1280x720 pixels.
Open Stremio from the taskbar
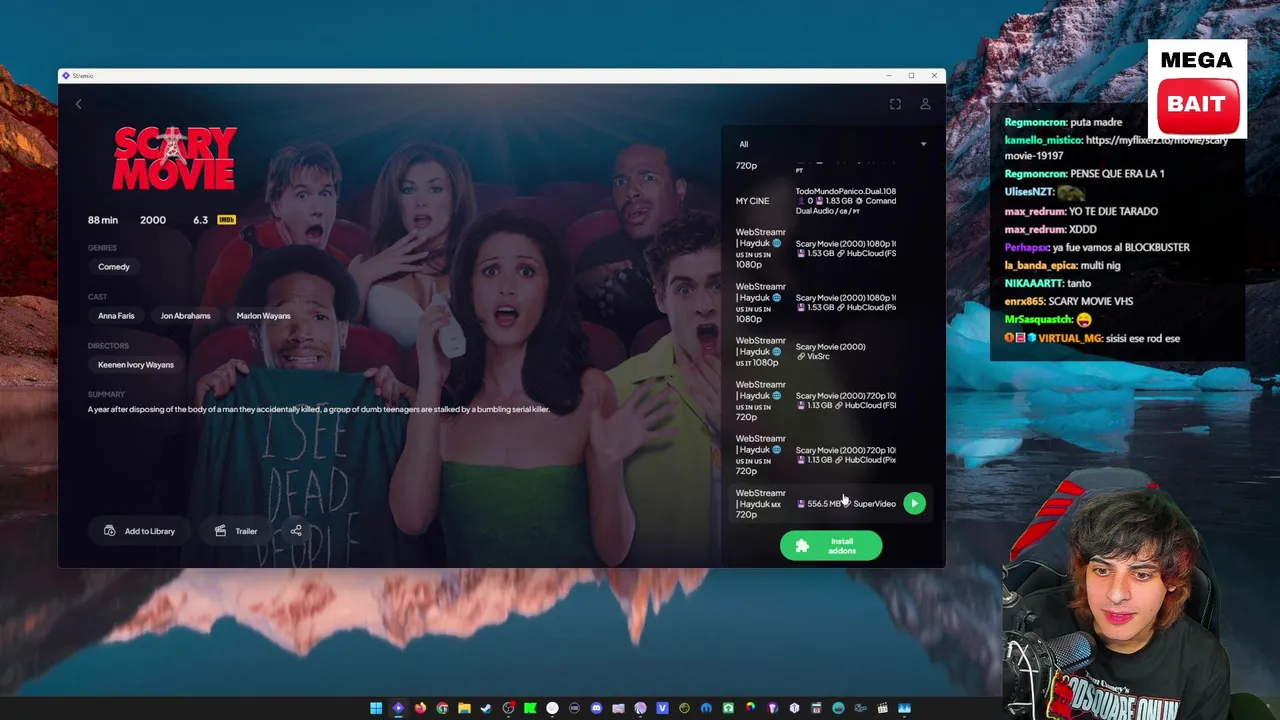(398, 708)
